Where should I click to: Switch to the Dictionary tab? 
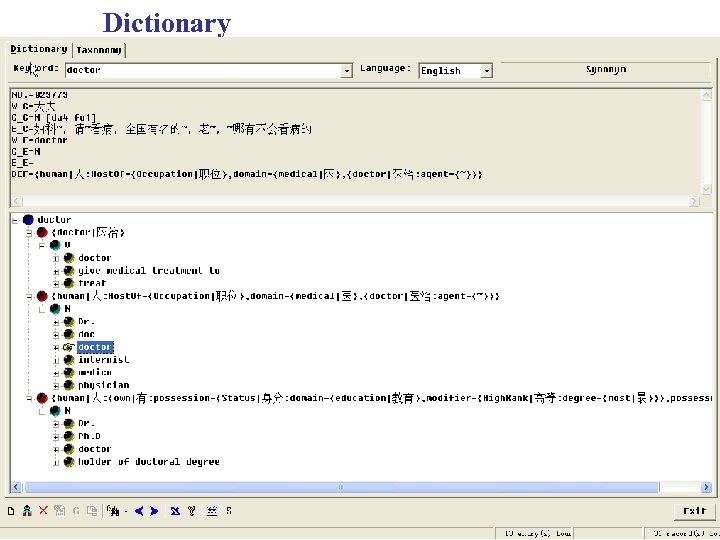point(39,49)
